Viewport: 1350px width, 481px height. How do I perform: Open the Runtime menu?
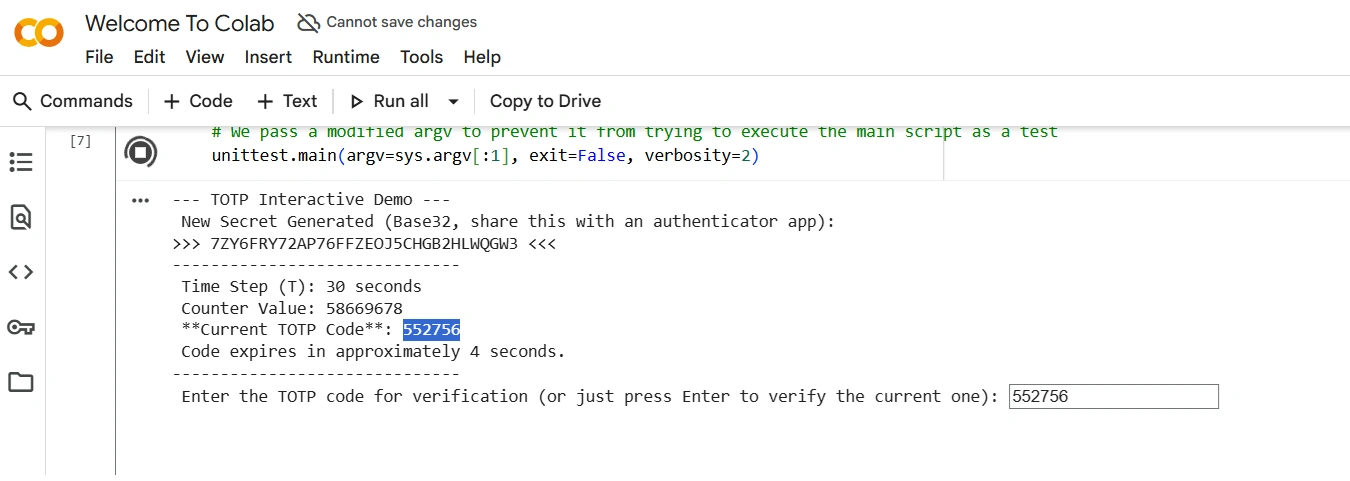[346, 57]
